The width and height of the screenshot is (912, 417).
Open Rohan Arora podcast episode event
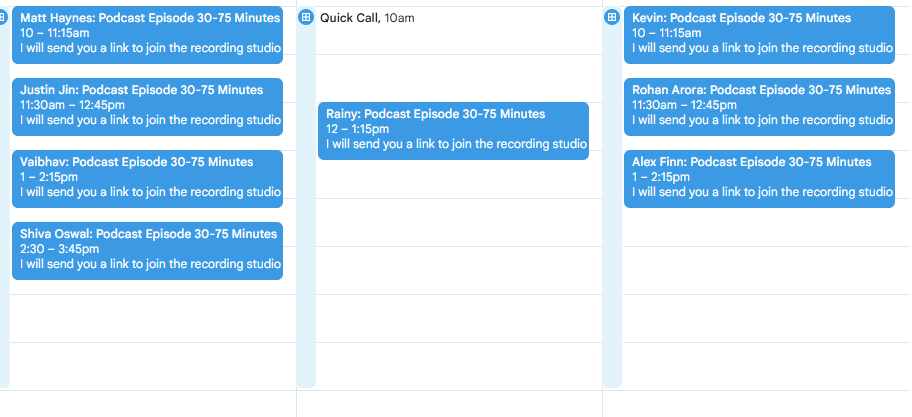pos(759,107)
